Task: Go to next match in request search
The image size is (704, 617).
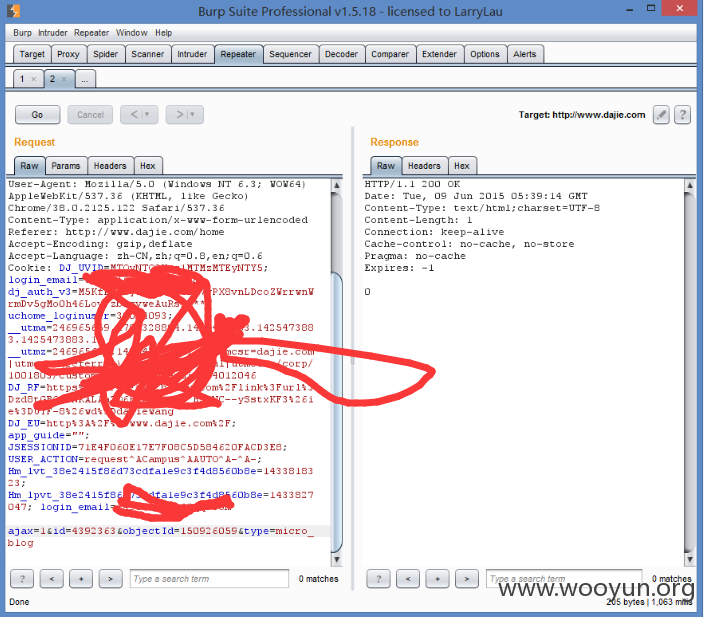Action: tap(110, 579)
